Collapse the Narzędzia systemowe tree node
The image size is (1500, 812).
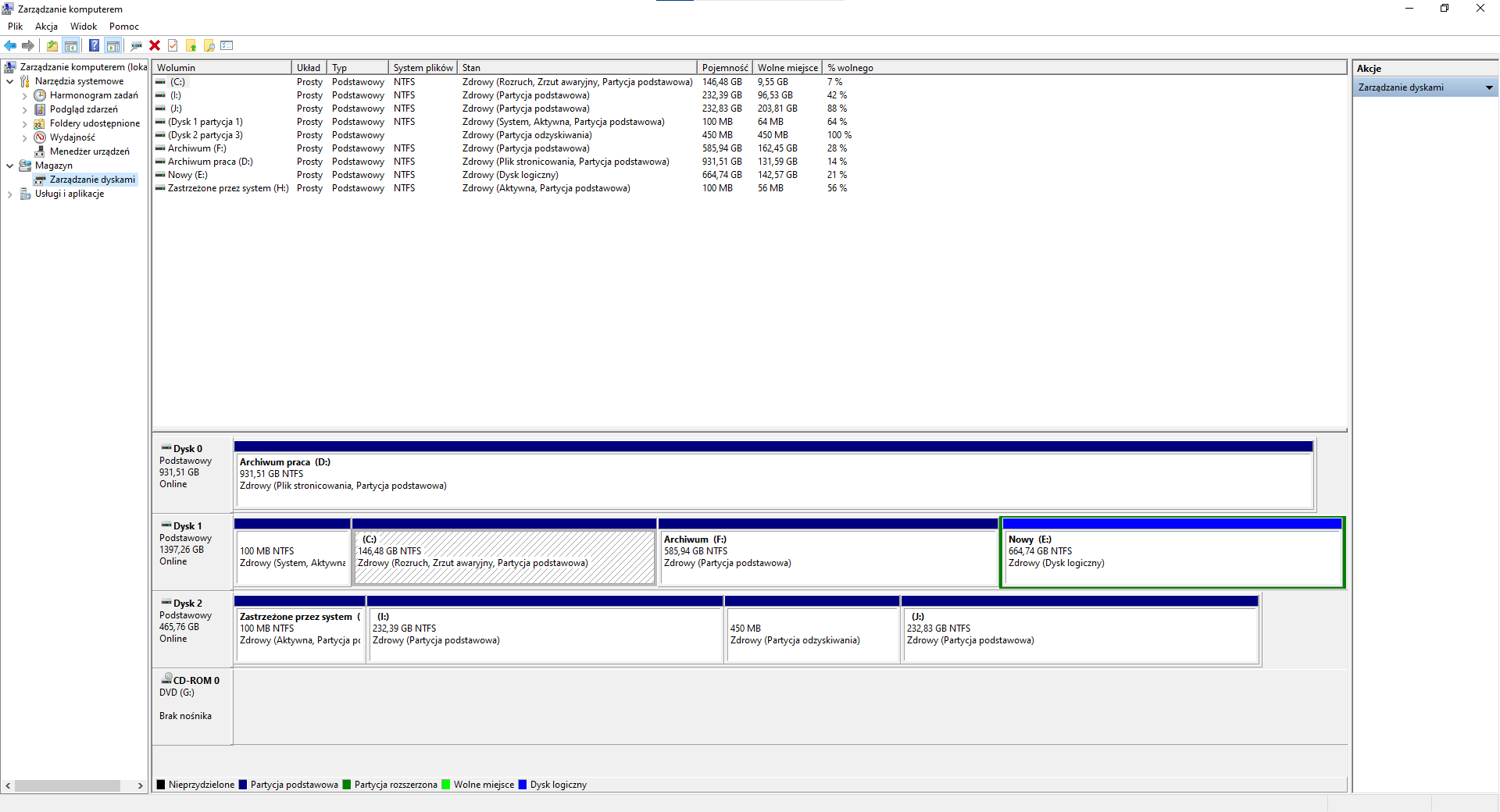pos(9,81)
